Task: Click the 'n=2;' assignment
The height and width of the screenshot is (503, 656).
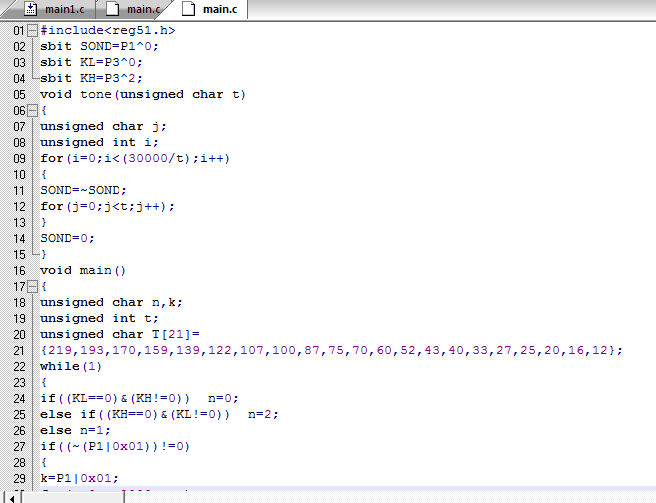Action: (263, 414)
